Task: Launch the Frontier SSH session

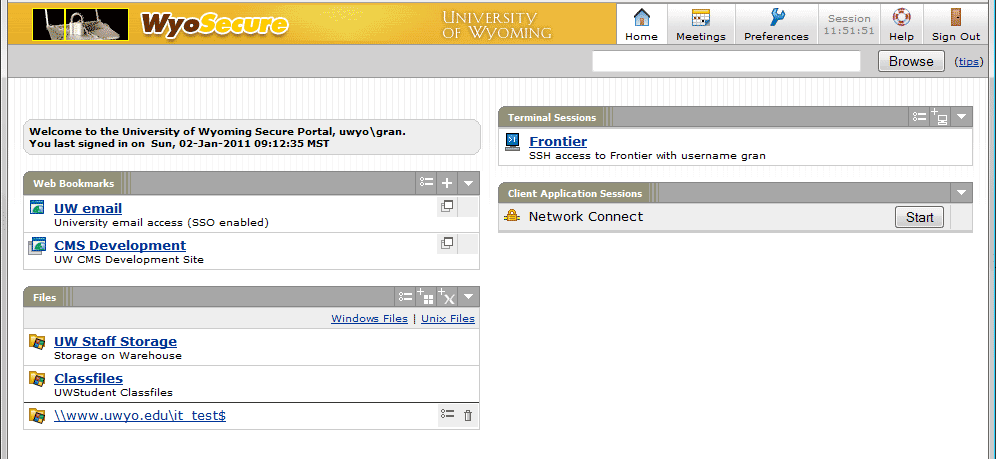Action: tap(558, 142)
